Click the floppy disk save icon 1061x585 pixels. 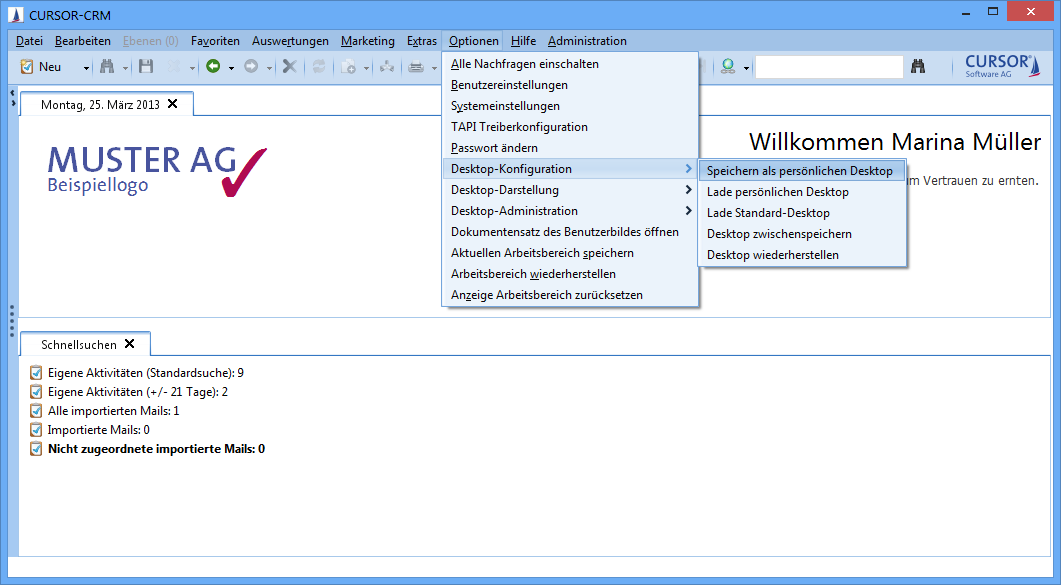[146, 67]
